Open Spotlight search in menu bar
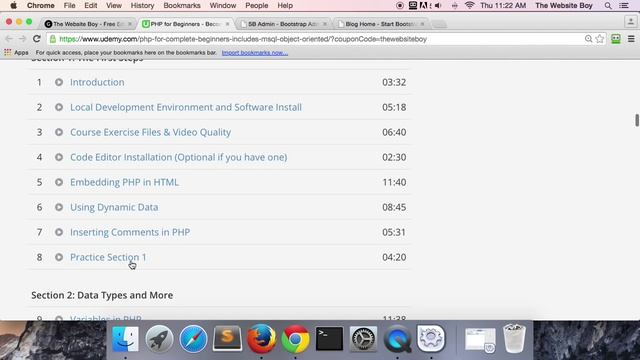This screenshot has height=360, width=640. pyautogui.click(x=608, y=6)
